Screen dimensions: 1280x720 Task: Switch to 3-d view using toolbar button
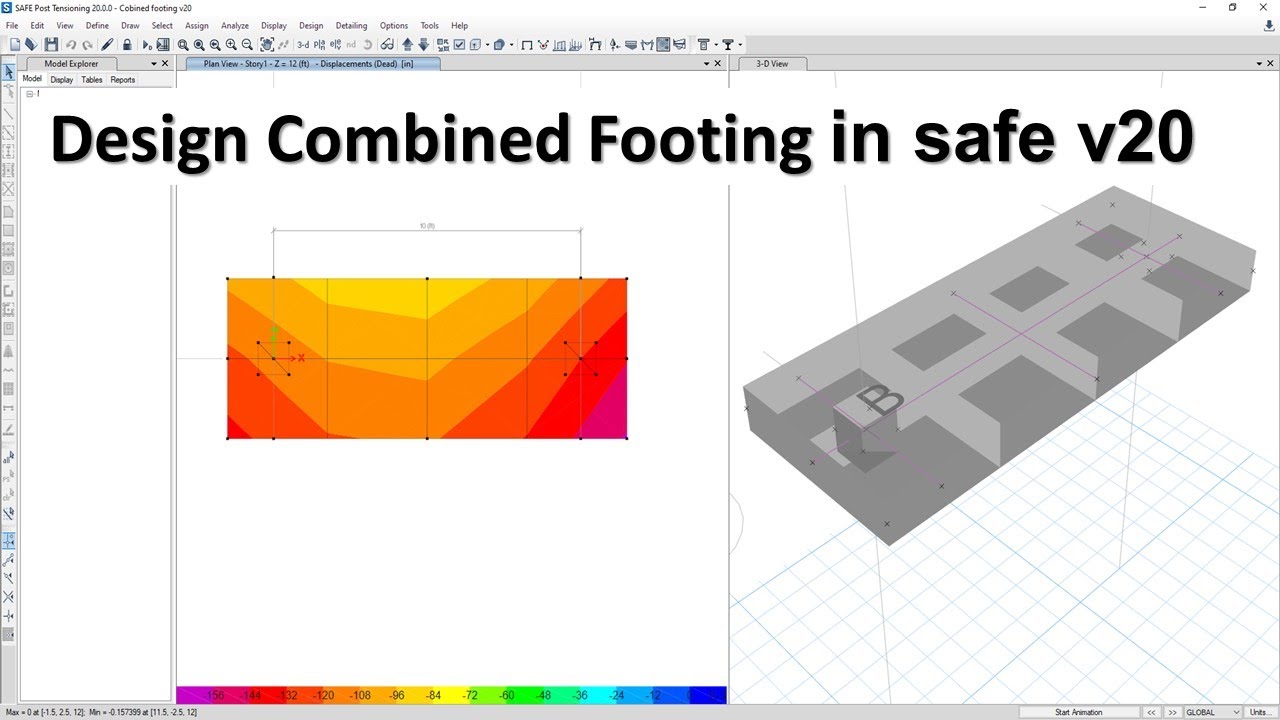[x=303, y=44]
